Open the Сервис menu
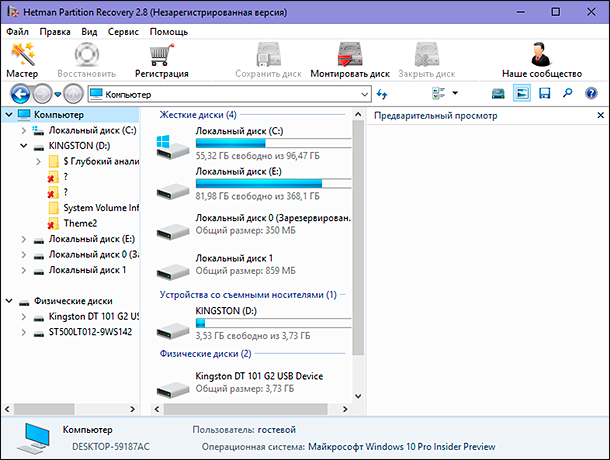 point(123,32)
